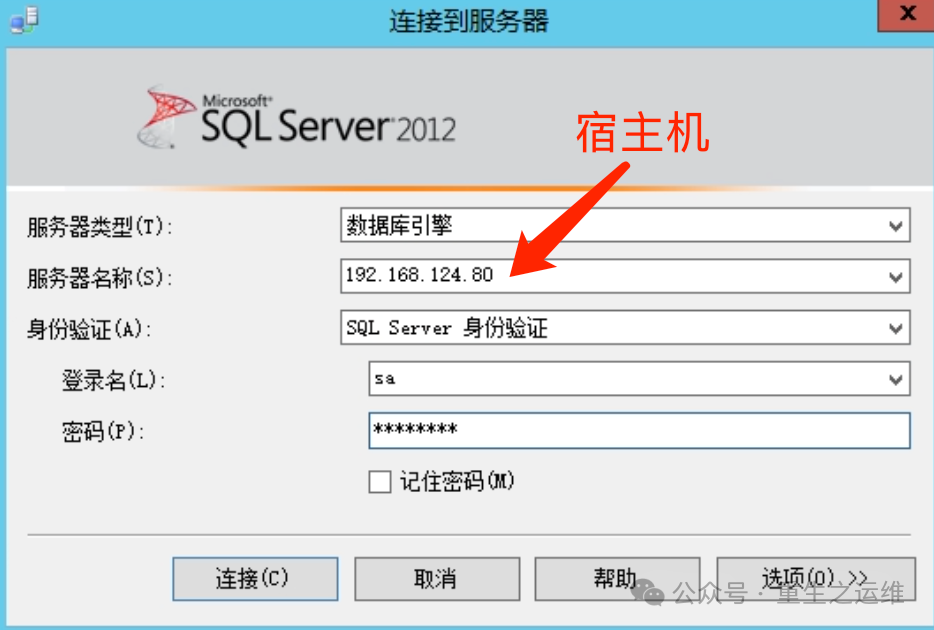This screenshot has width=934, height=630.
Task: Check the 记住密码 checkbox
Action: point(379,482)
